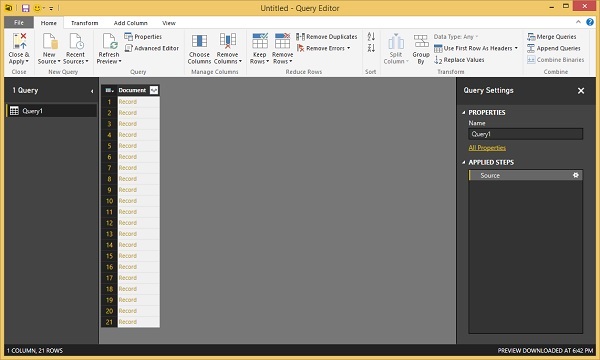Image resolution: width=600 pixels, height=360 pixels.
Task: Open the All Properties link
Action: (487, 148)
